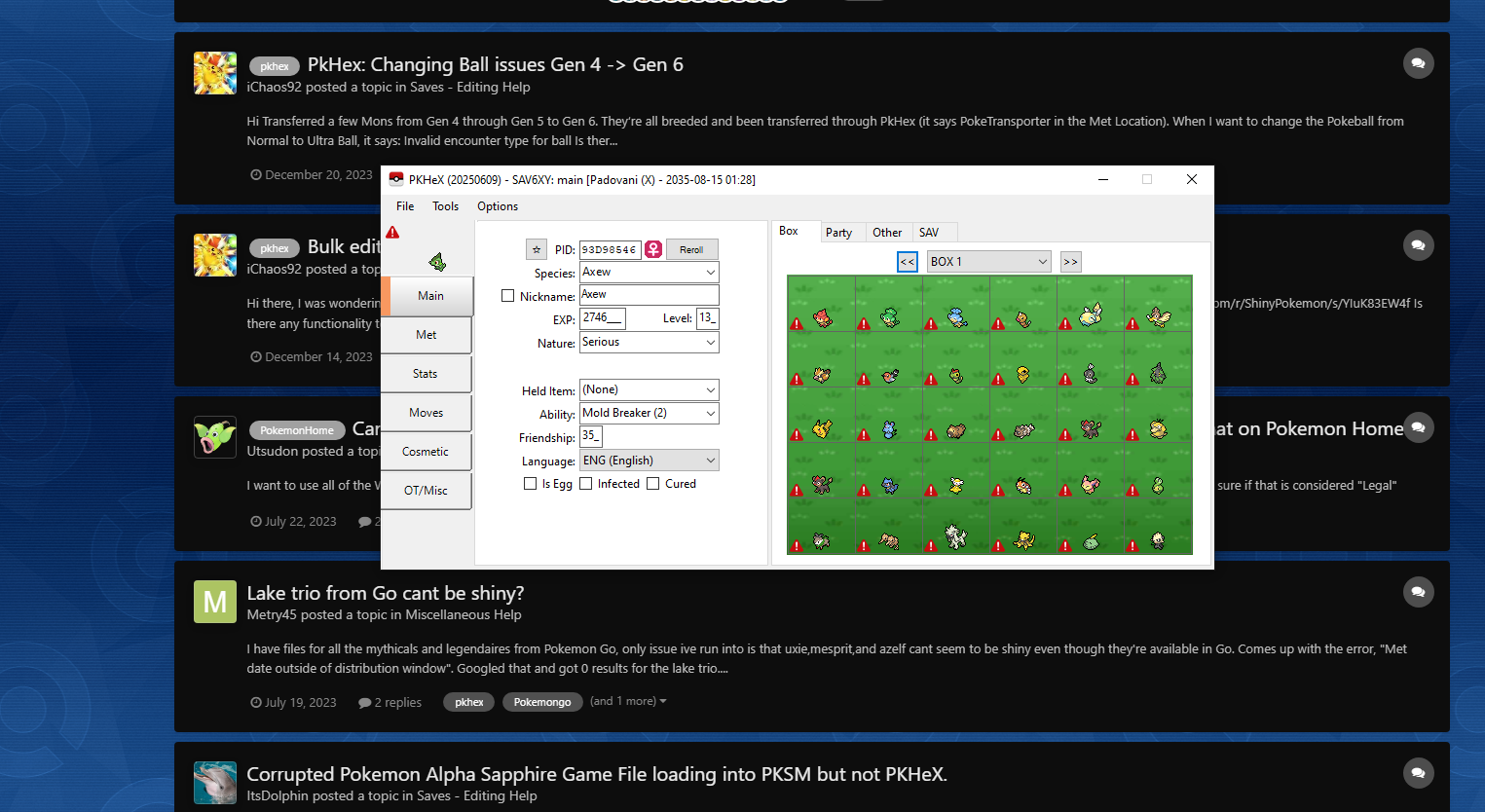Click the Friendship value field
Viewport: 1485px width, 812px height.
[x=591, y=437]
